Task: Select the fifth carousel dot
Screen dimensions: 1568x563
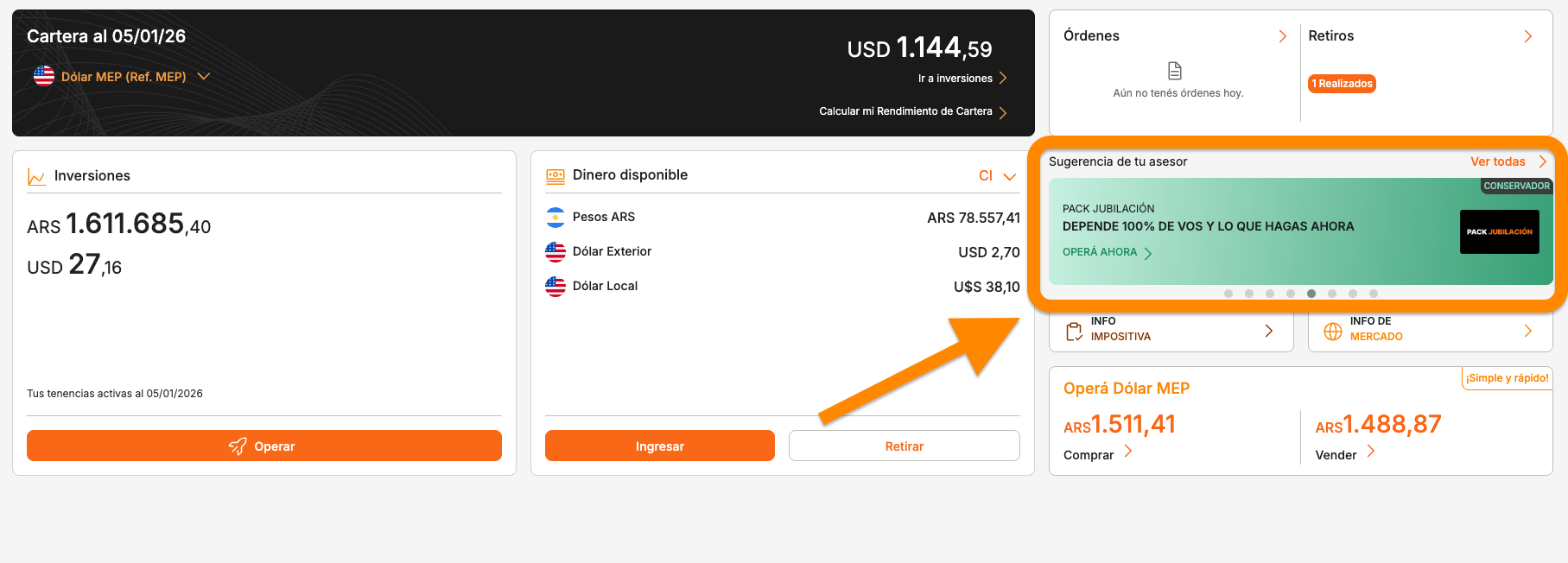Action: (x=1311, y=294)
